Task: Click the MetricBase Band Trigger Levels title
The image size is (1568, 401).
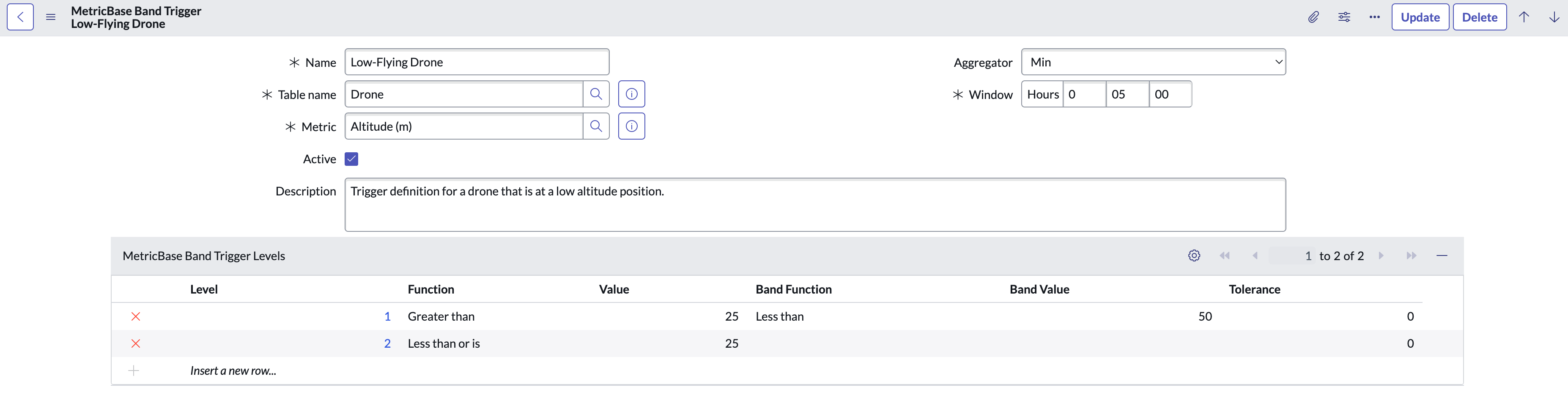Action: [x=204, y=256]
